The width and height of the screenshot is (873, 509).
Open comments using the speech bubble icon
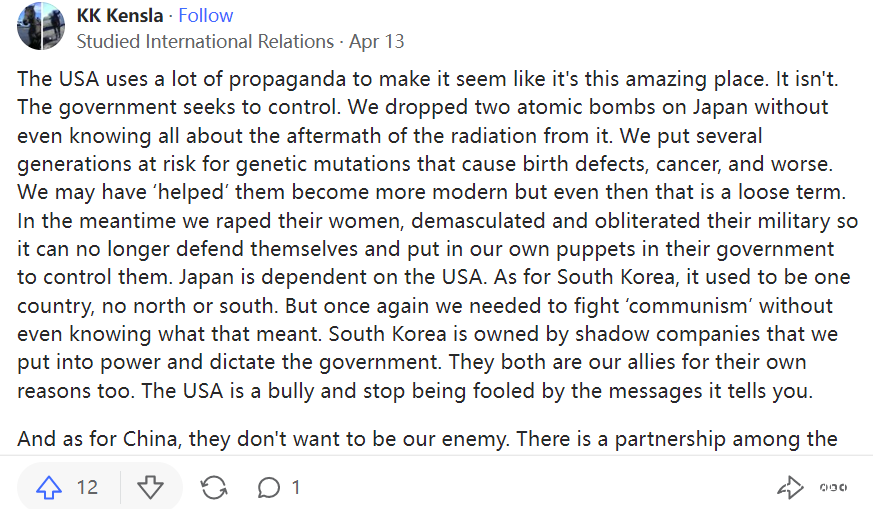pyautogui.click(x=269, y=487)
